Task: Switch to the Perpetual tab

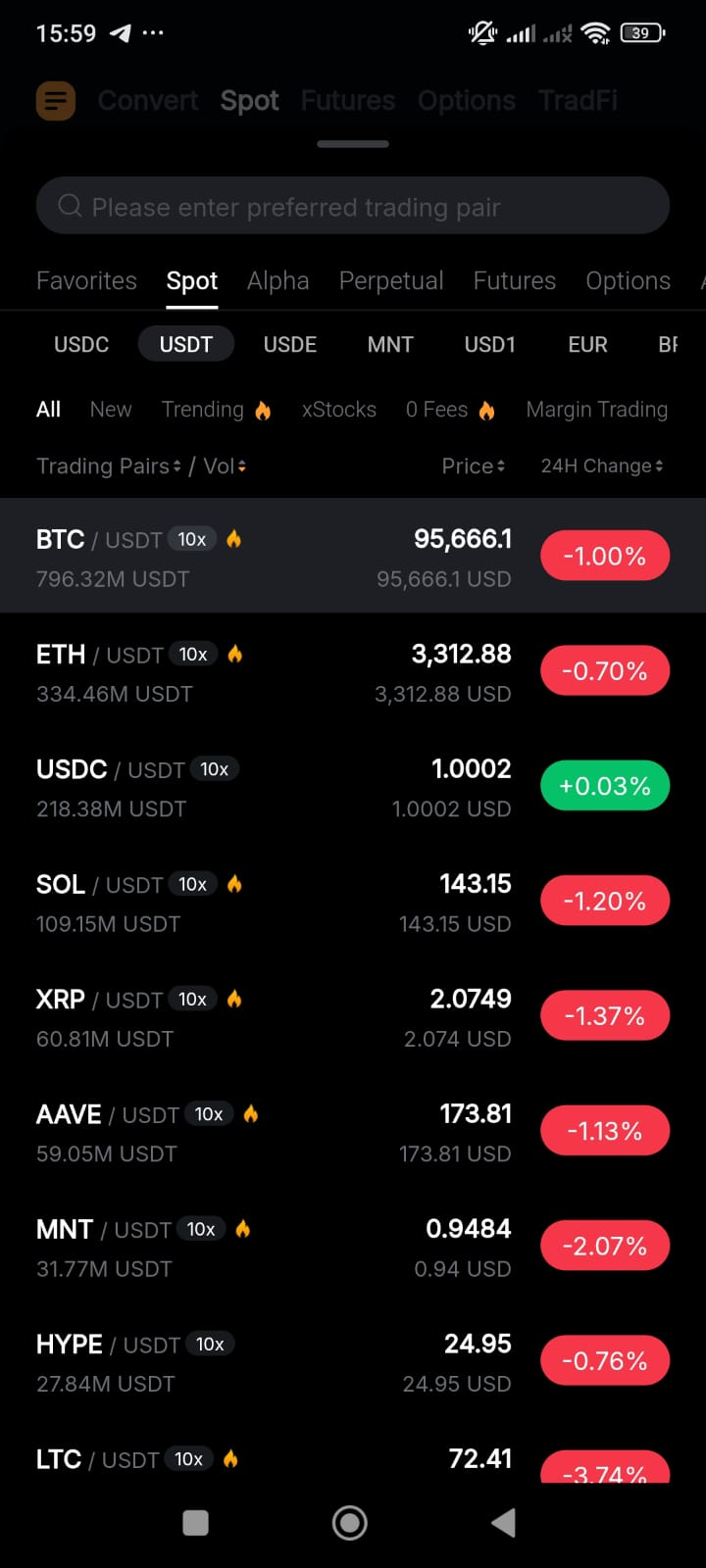Action: tap(391, 281)
